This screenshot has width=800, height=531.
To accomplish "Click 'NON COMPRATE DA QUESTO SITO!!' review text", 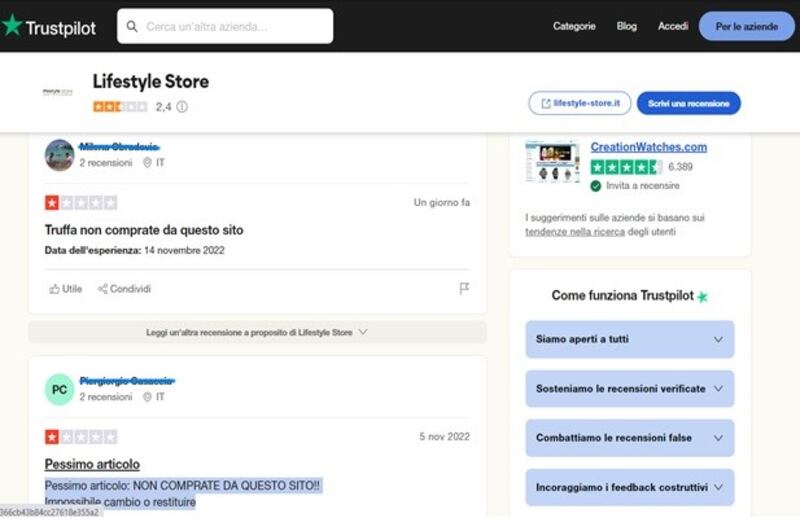I will pyautogui.click(x=227, y=486).
